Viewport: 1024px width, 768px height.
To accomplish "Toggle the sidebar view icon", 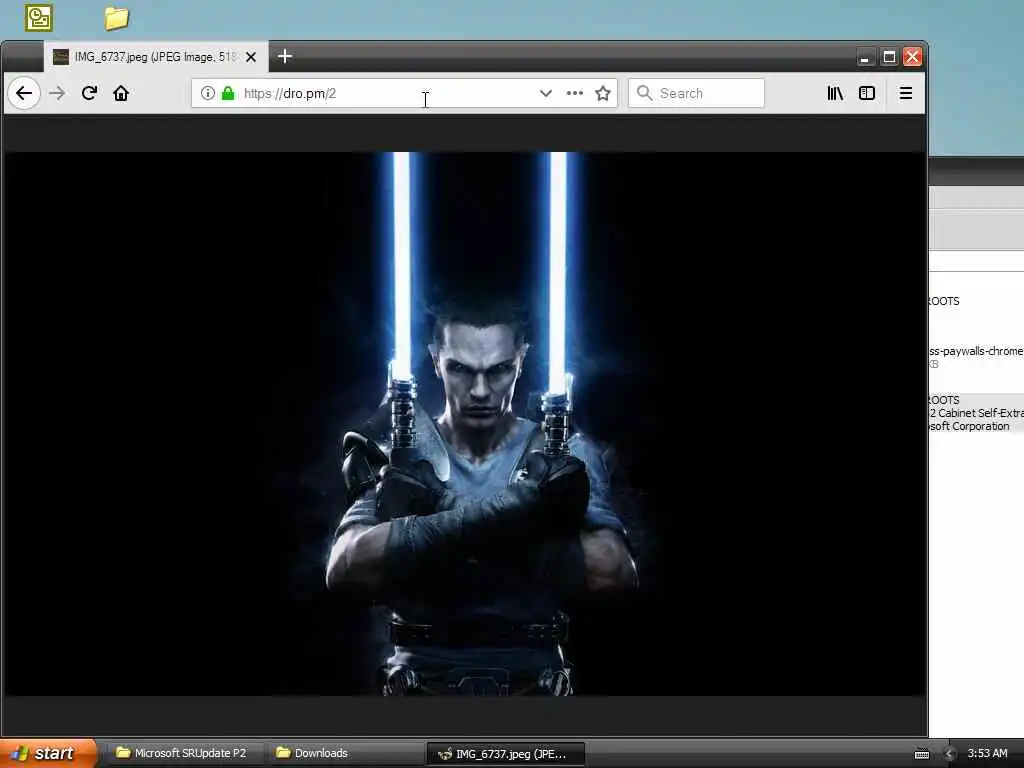I will click(867, 93).
